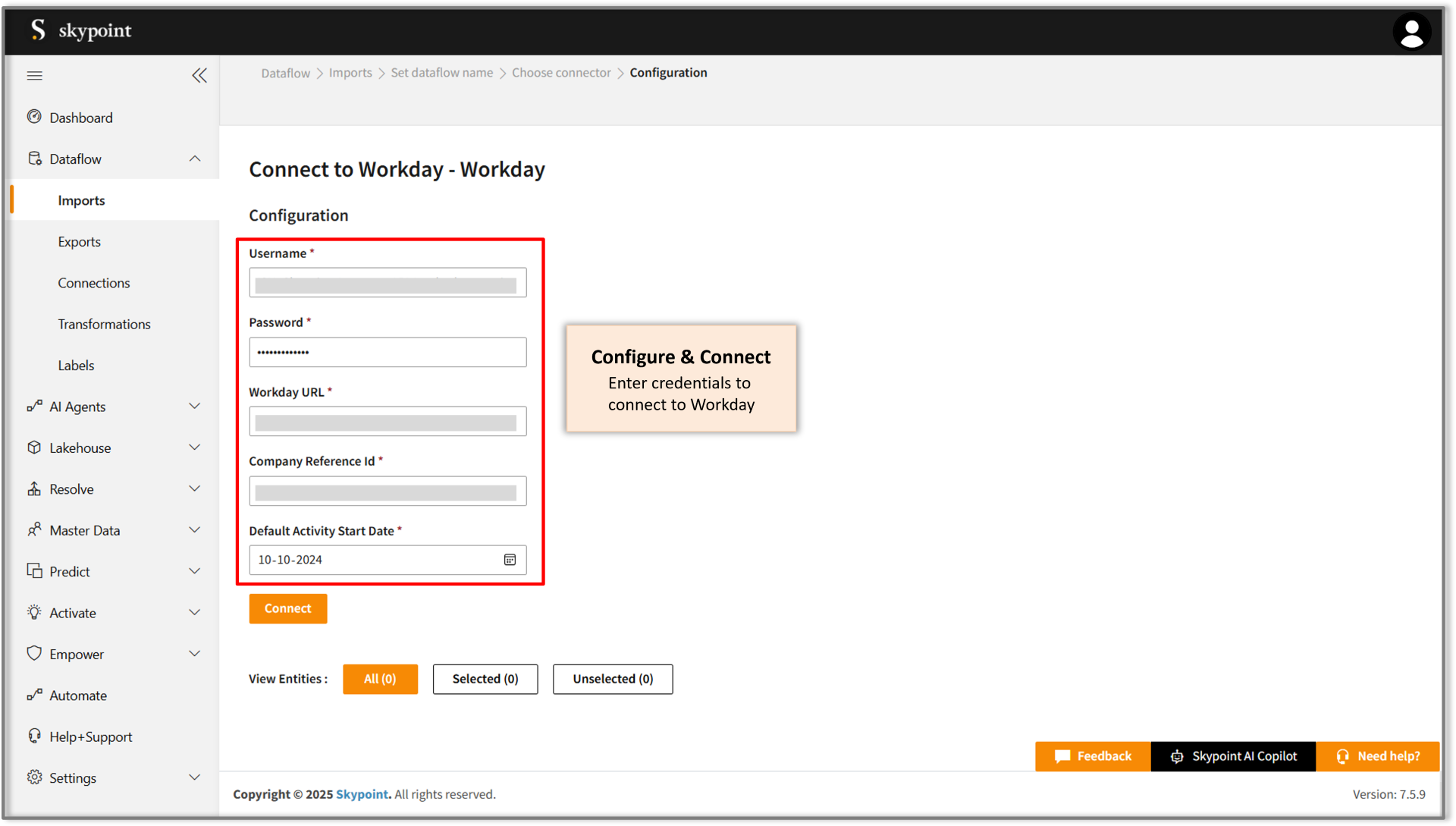Viewport: 1456px width, 826px height.
Task: Show Selected (0) entities filter
Action: (x=485, y=679)
